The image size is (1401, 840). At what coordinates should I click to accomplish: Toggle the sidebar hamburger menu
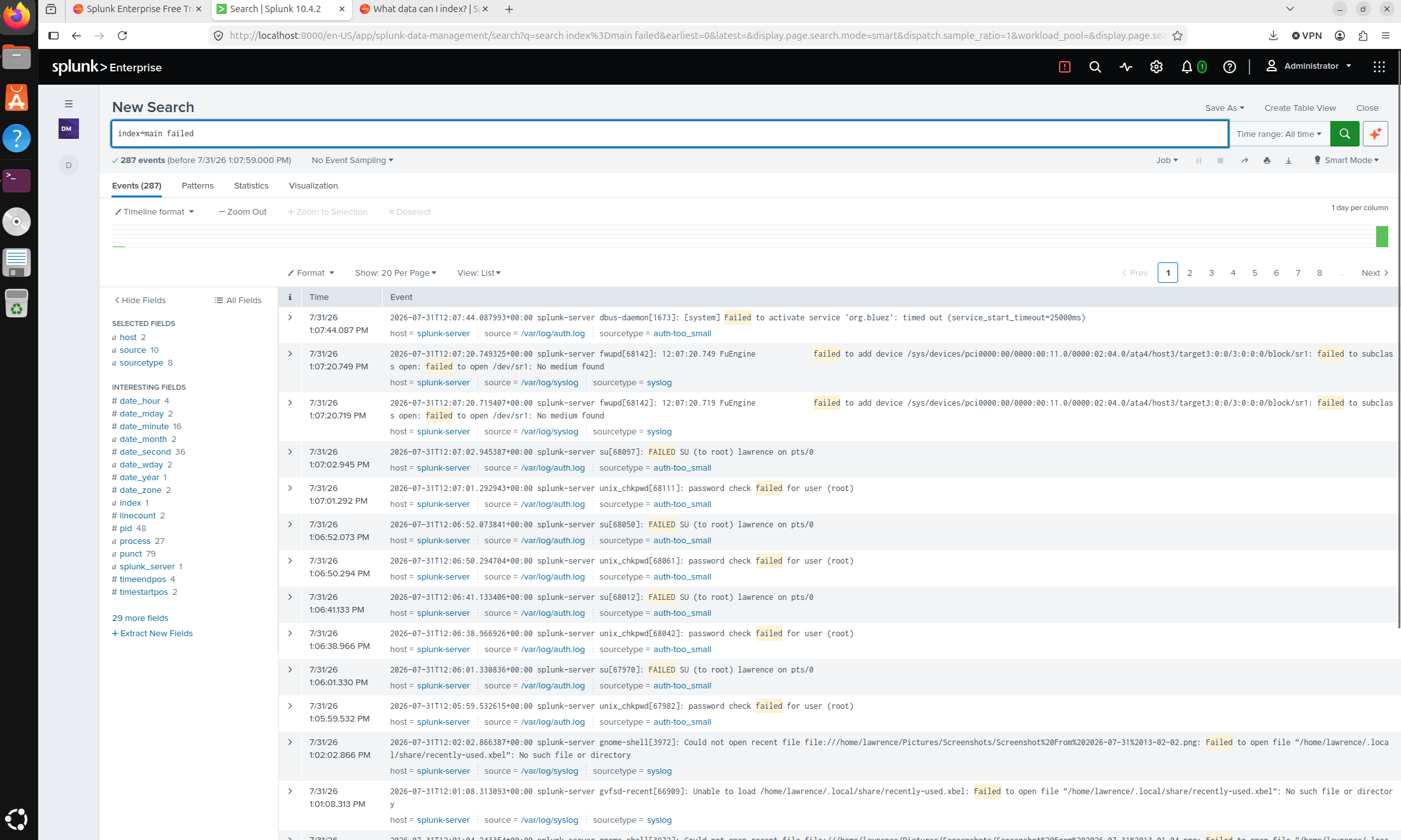(69, 104)
